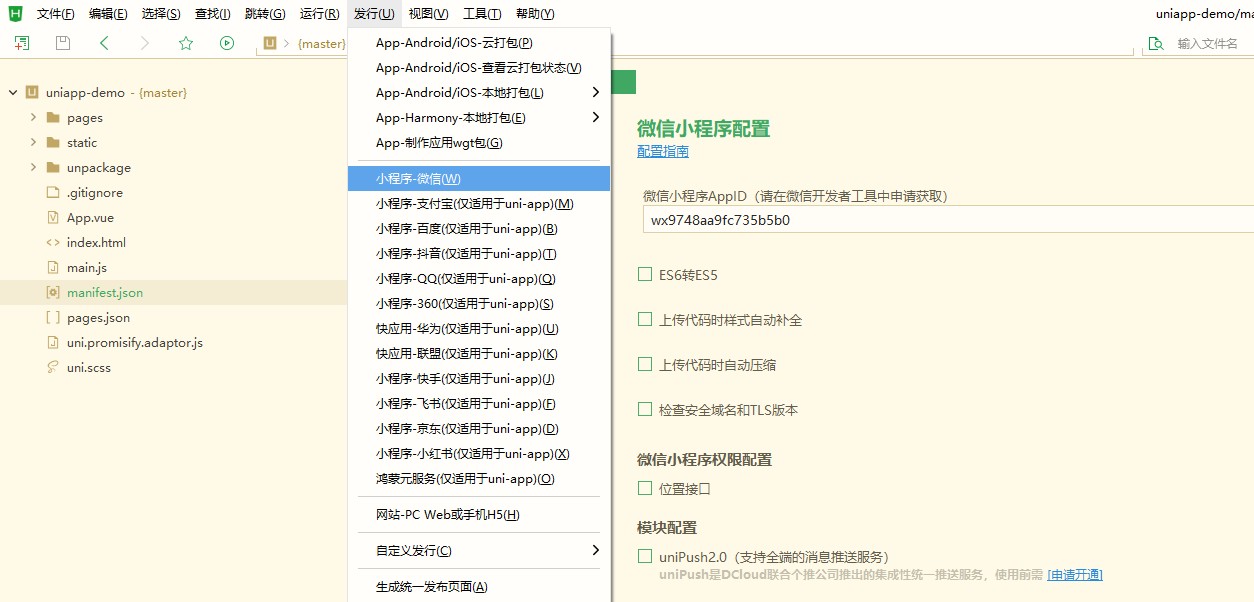Click the manifest.json file icon

pos(53,293)
